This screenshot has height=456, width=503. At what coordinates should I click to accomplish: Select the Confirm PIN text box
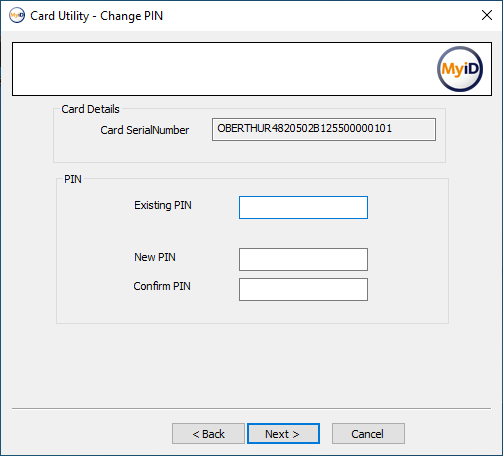pos(303,289)
